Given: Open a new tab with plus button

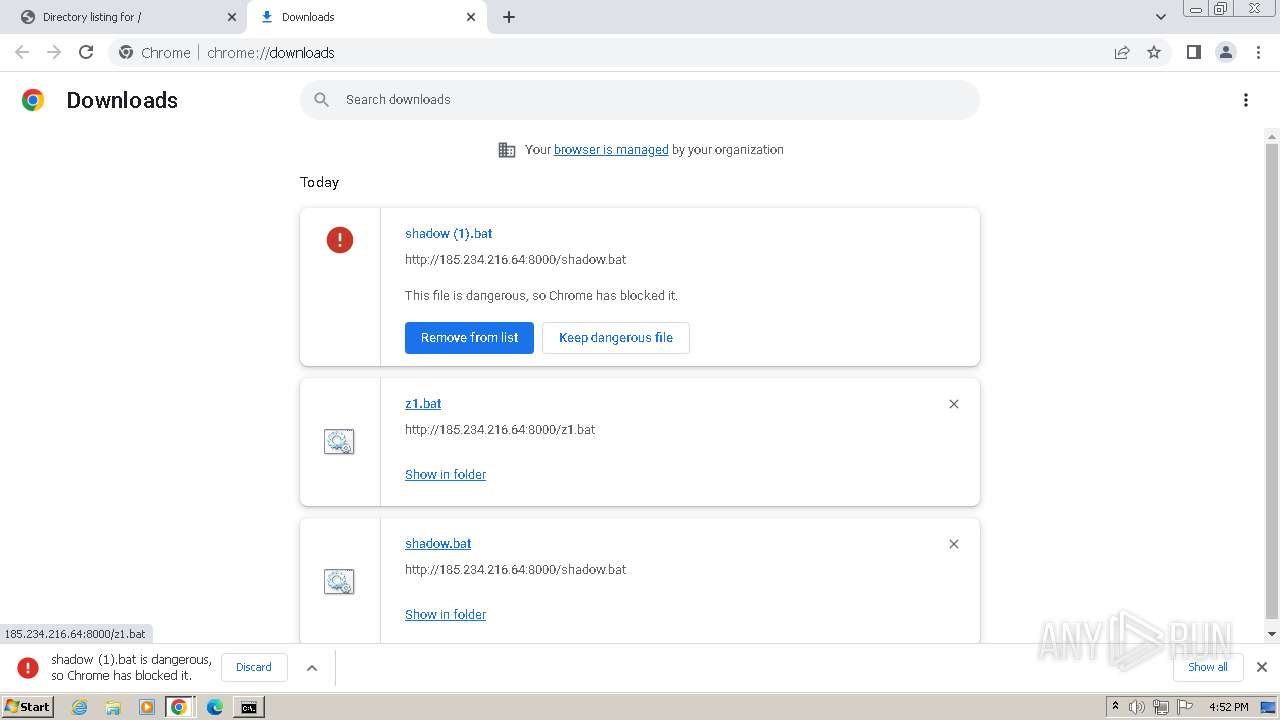Looking at the screenshot, I should (x=509, y=17).
